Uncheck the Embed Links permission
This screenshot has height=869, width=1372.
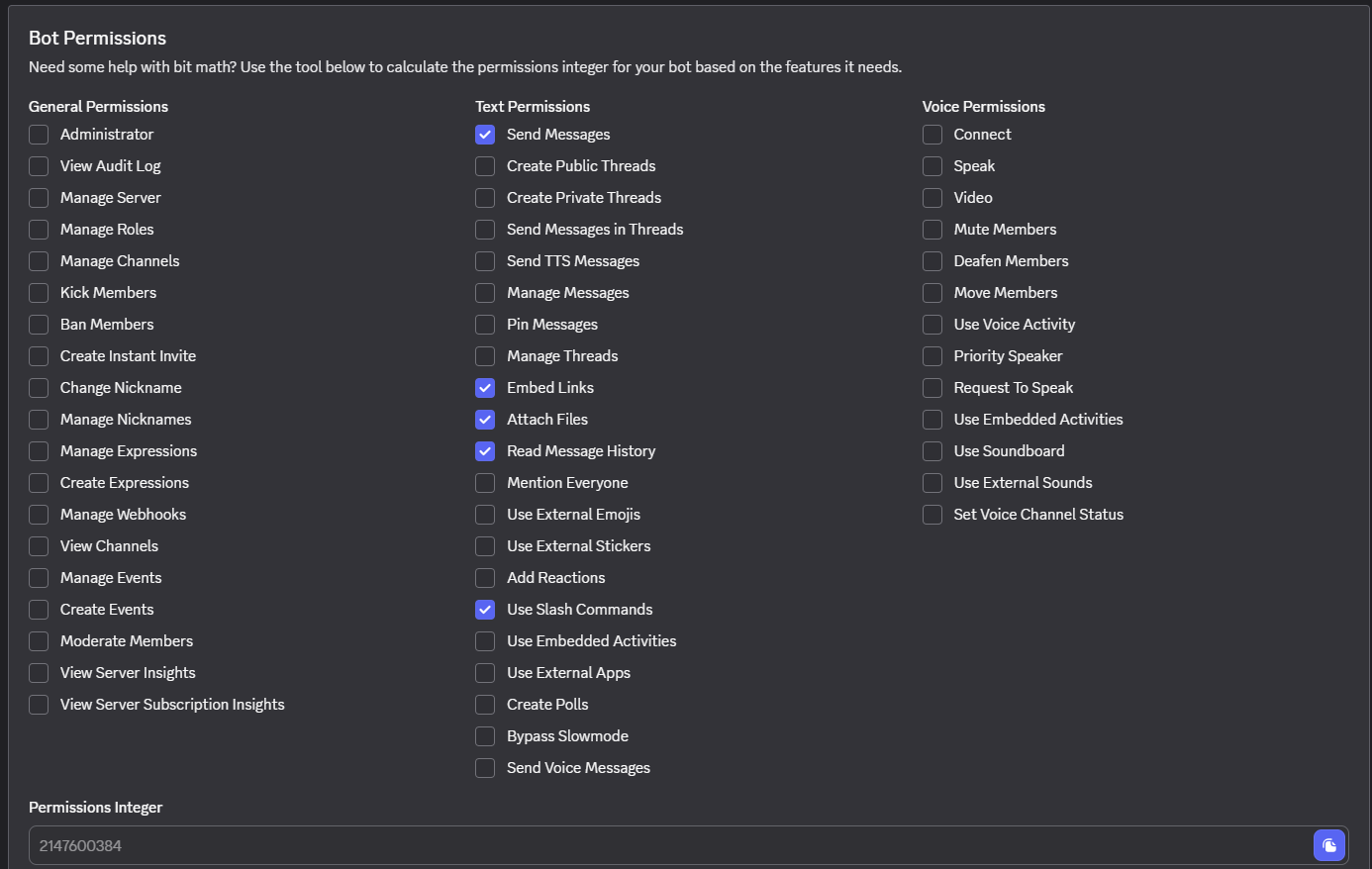485,388
